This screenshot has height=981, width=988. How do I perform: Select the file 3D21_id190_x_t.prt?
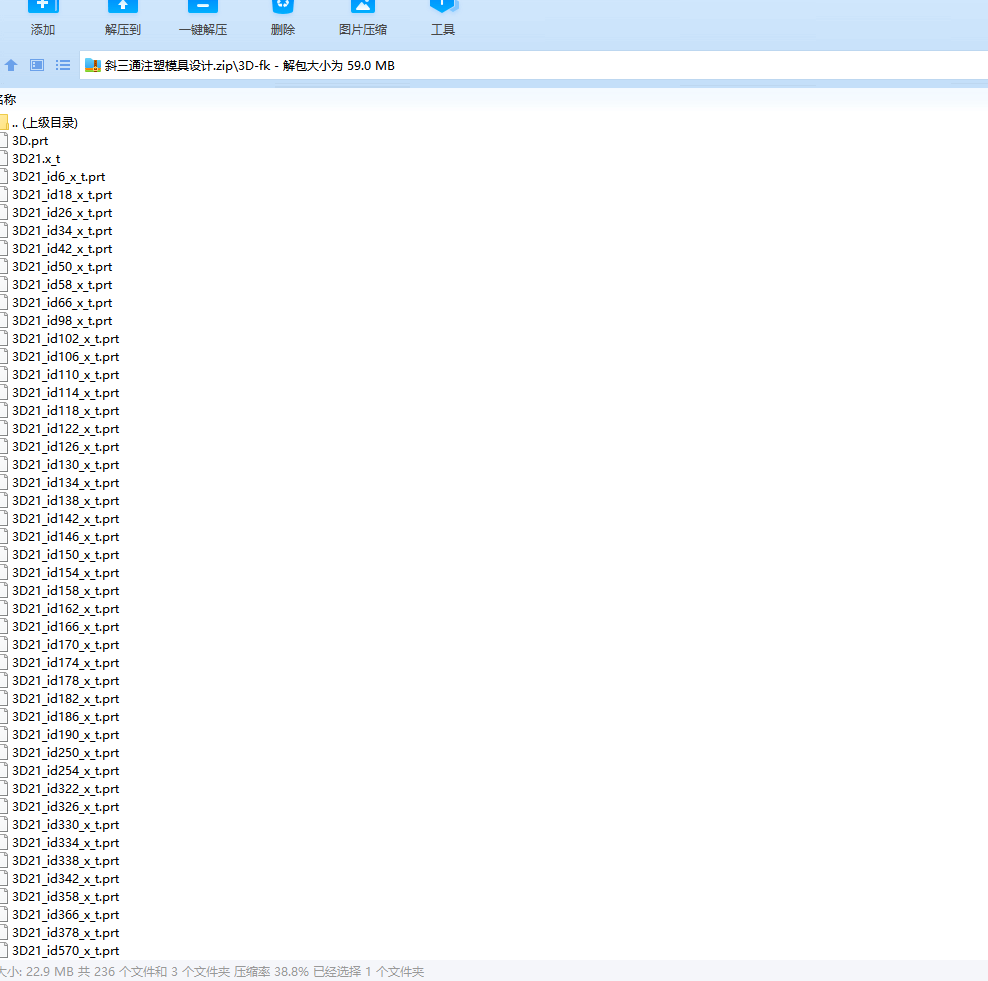tap(66, 735)
